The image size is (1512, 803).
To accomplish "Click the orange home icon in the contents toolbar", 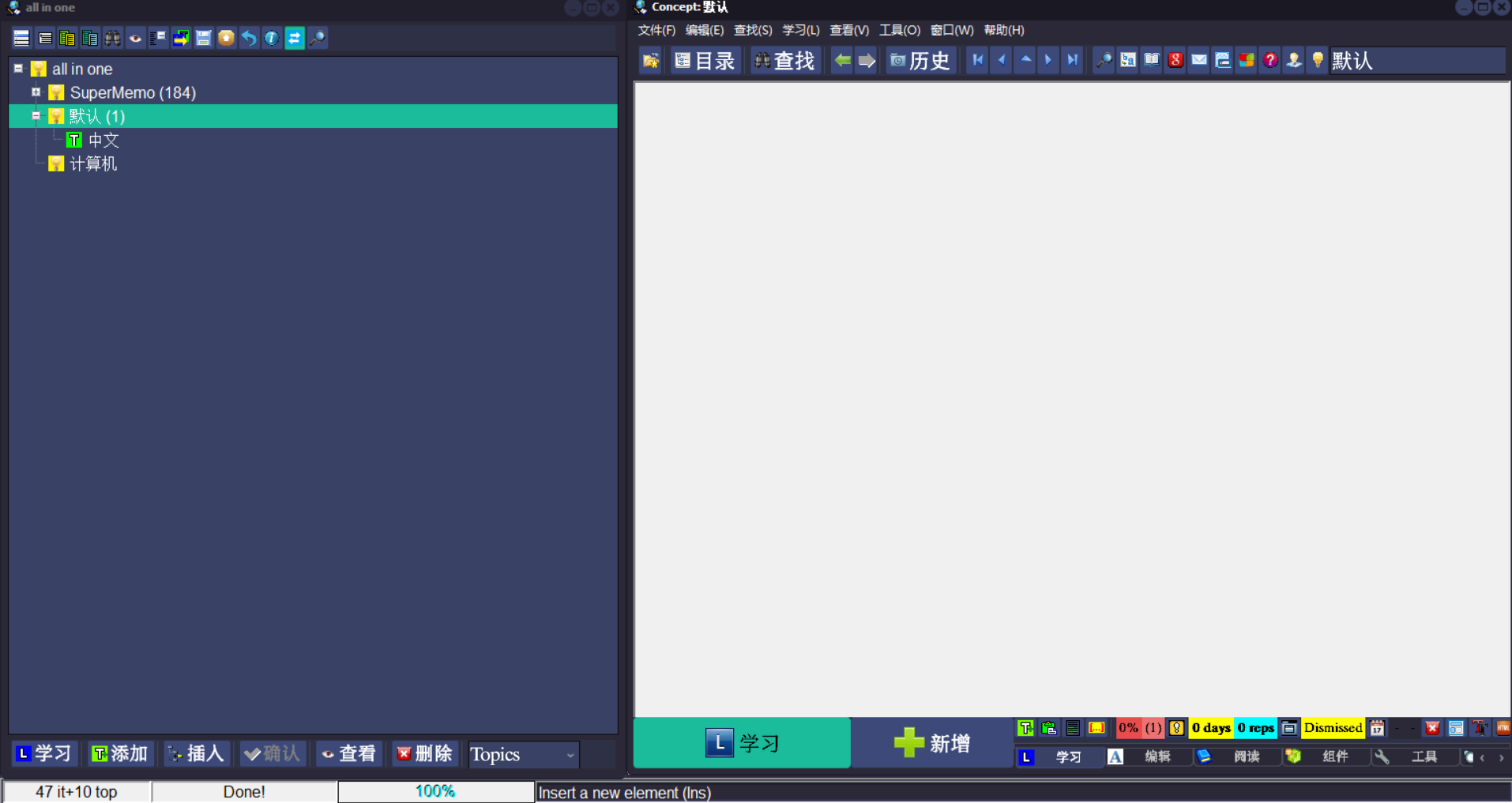I will click(x=226, y=38).
